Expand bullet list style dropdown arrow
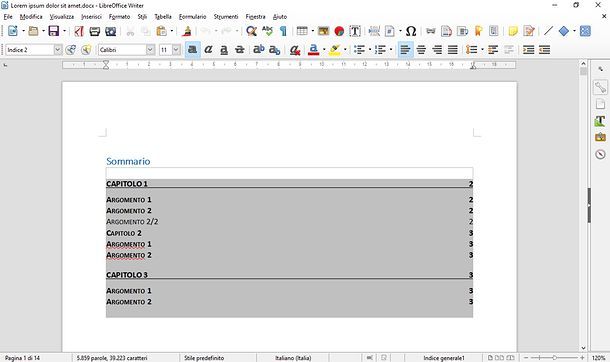Image resolution: width=610 pixels, height=362 pixels. pyautogui.click(x=370, y=50)
